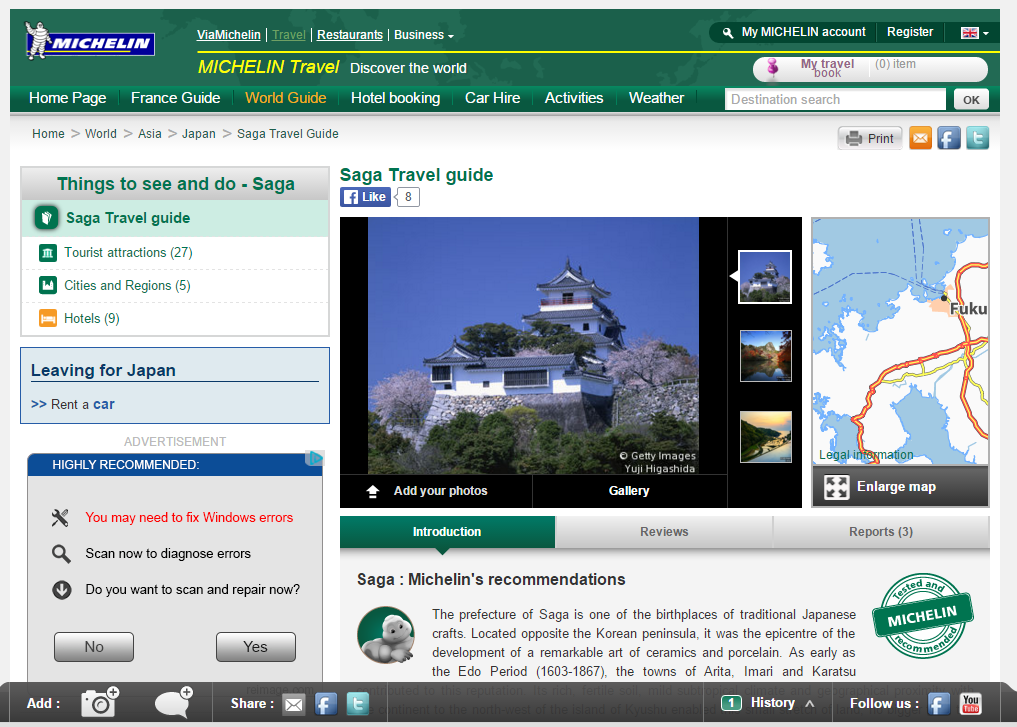1017x727 pixels.
Task: Open Michelin YouTube channel icon
Action: pyautogui.click(x=969, y=703)
